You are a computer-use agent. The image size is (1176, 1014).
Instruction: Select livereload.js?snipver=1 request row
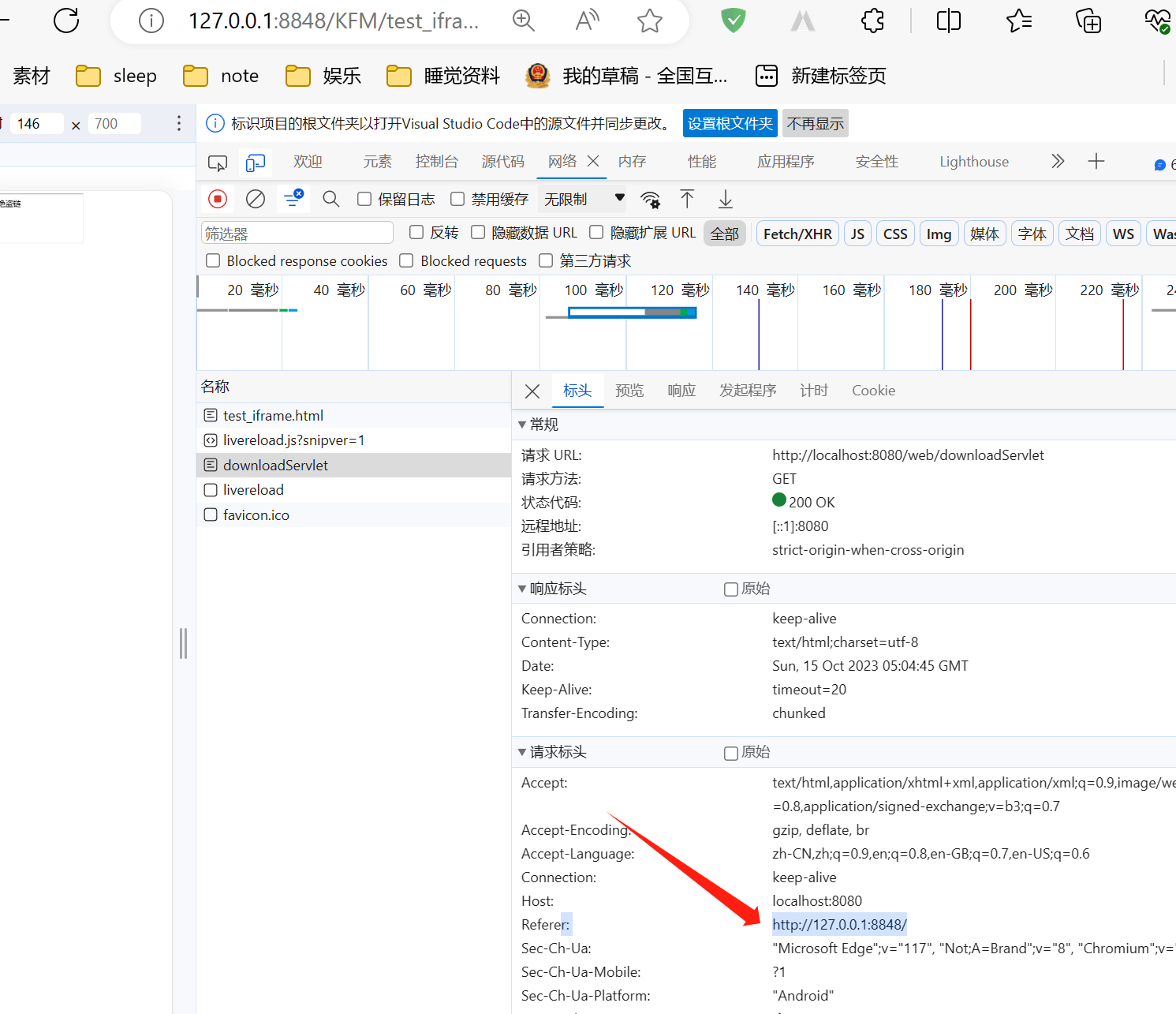coord(353,440)
